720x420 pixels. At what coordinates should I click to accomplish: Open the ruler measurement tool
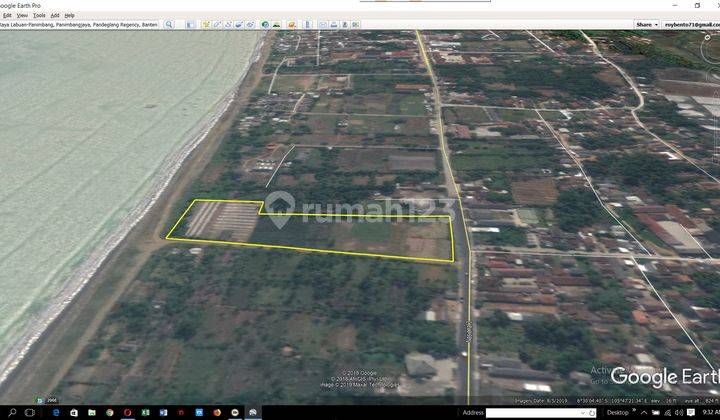click(307, 24)
